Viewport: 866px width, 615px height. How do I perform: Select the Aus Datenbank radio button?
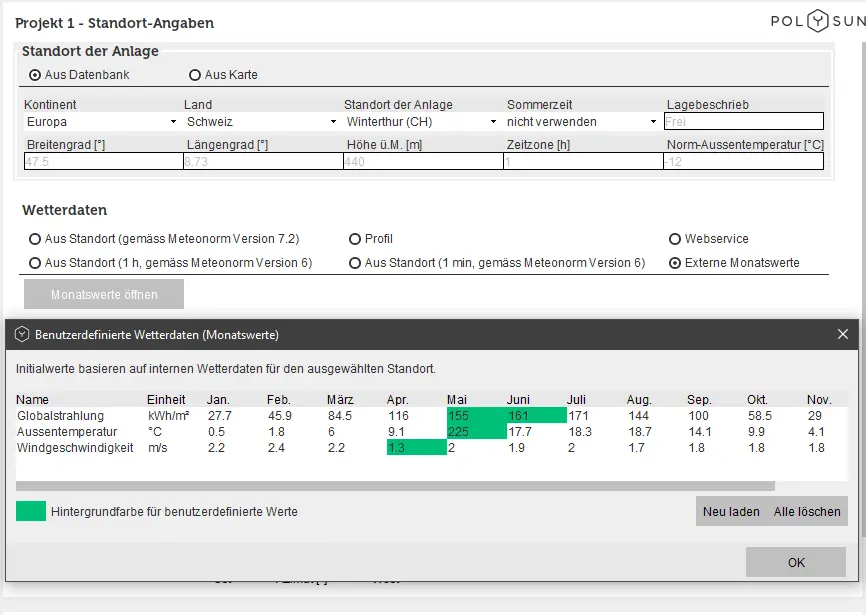click(x=35, y=75)
